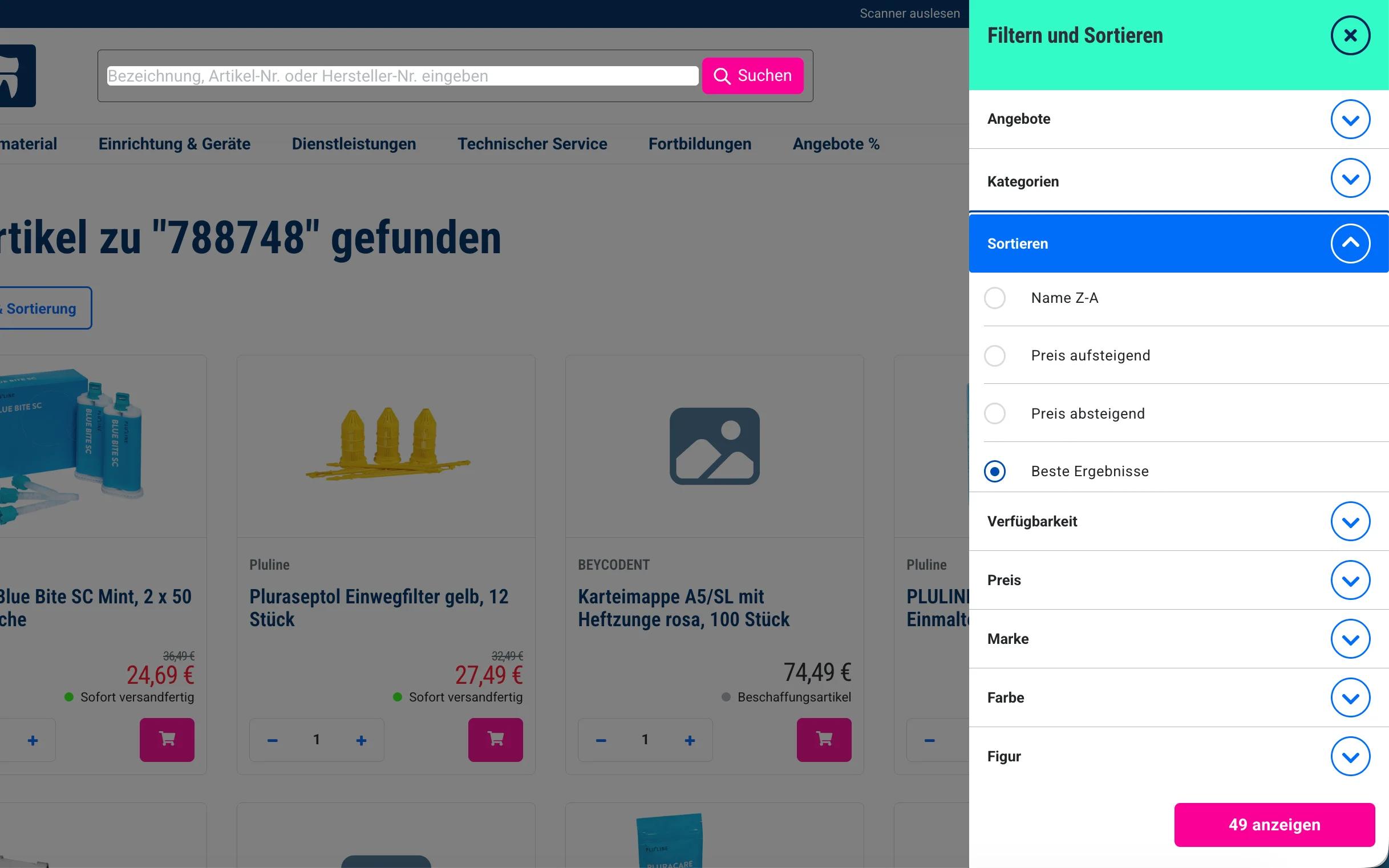Expand the Angebote filter section

pyautogui.click(x=1350, y=119)
